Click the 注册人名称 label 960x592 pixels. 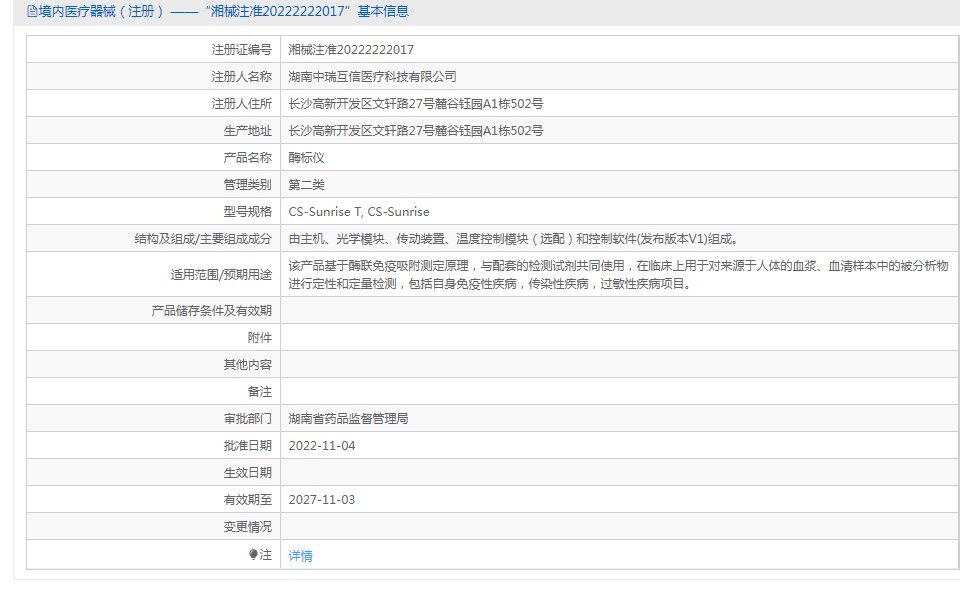click(x=242, y=77)
